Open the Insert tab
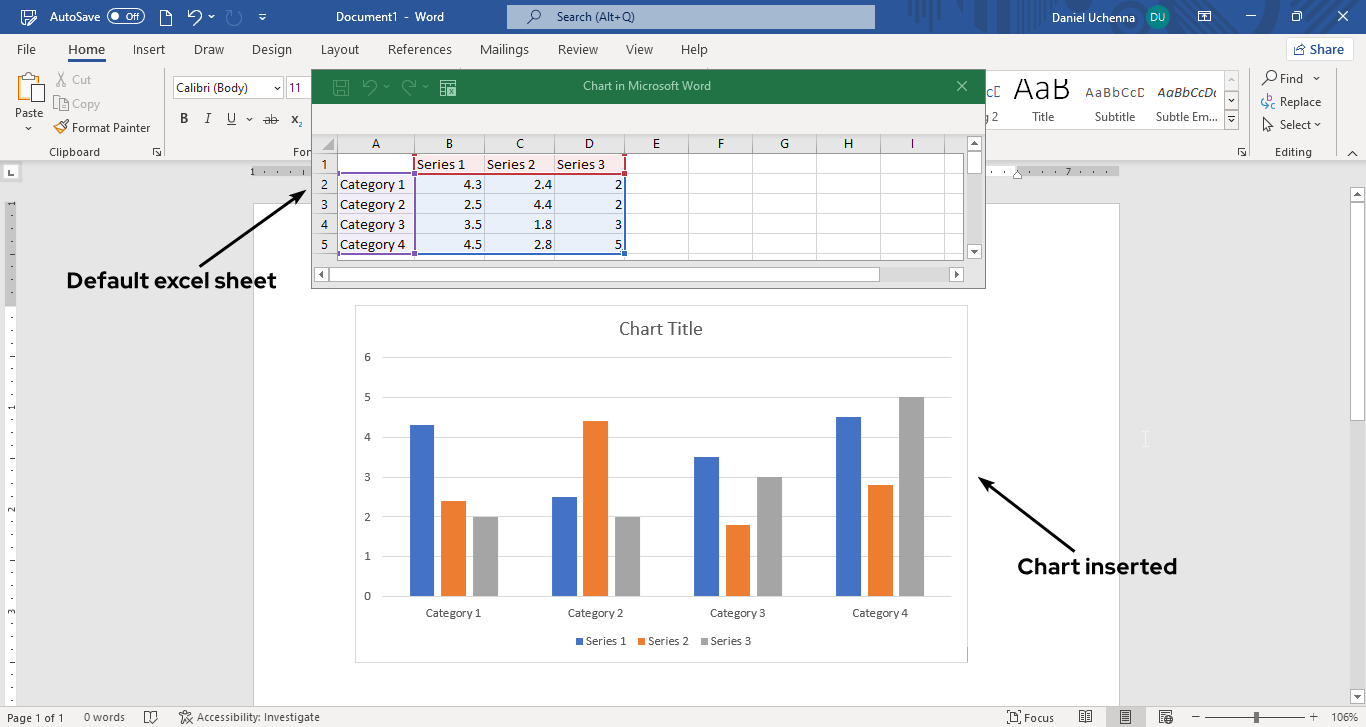 (149, 50)
